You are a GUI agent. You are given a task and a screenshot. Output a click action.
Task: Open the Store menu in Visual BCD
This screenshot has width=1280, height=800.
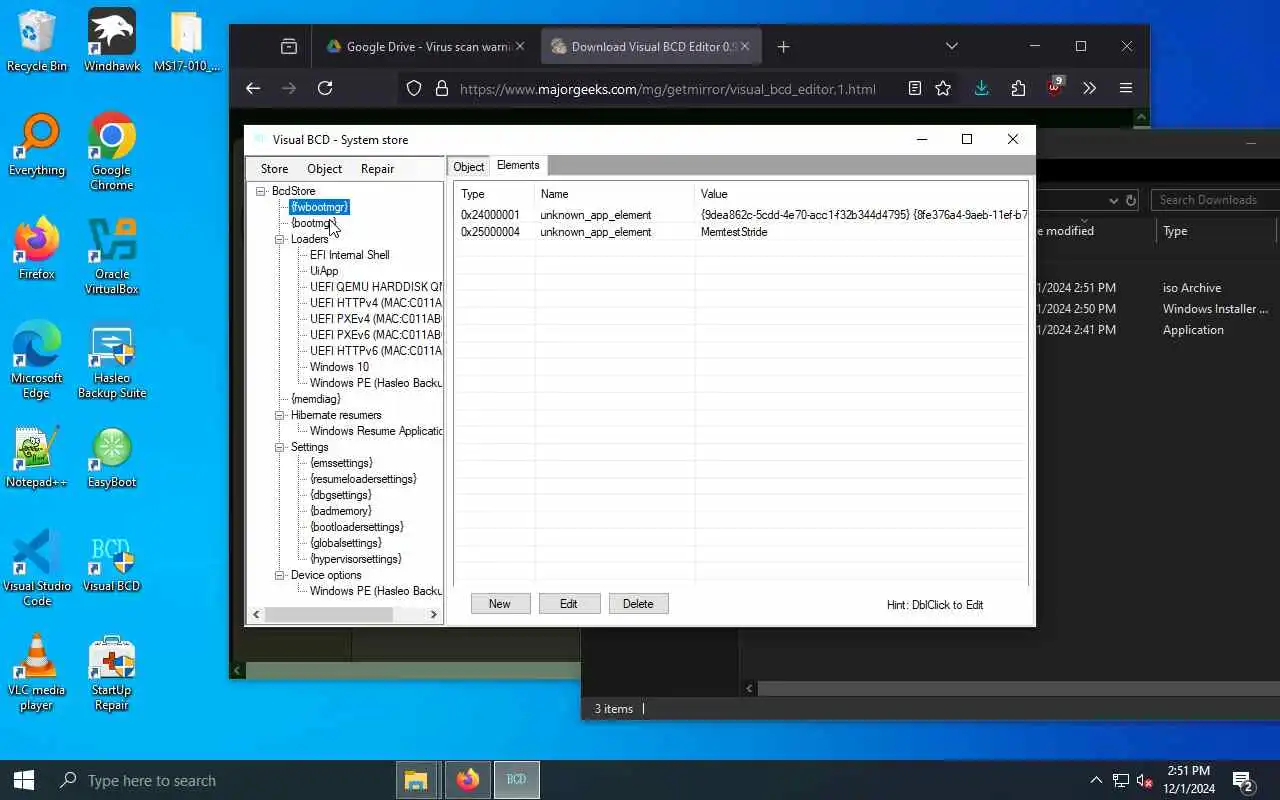274,169
